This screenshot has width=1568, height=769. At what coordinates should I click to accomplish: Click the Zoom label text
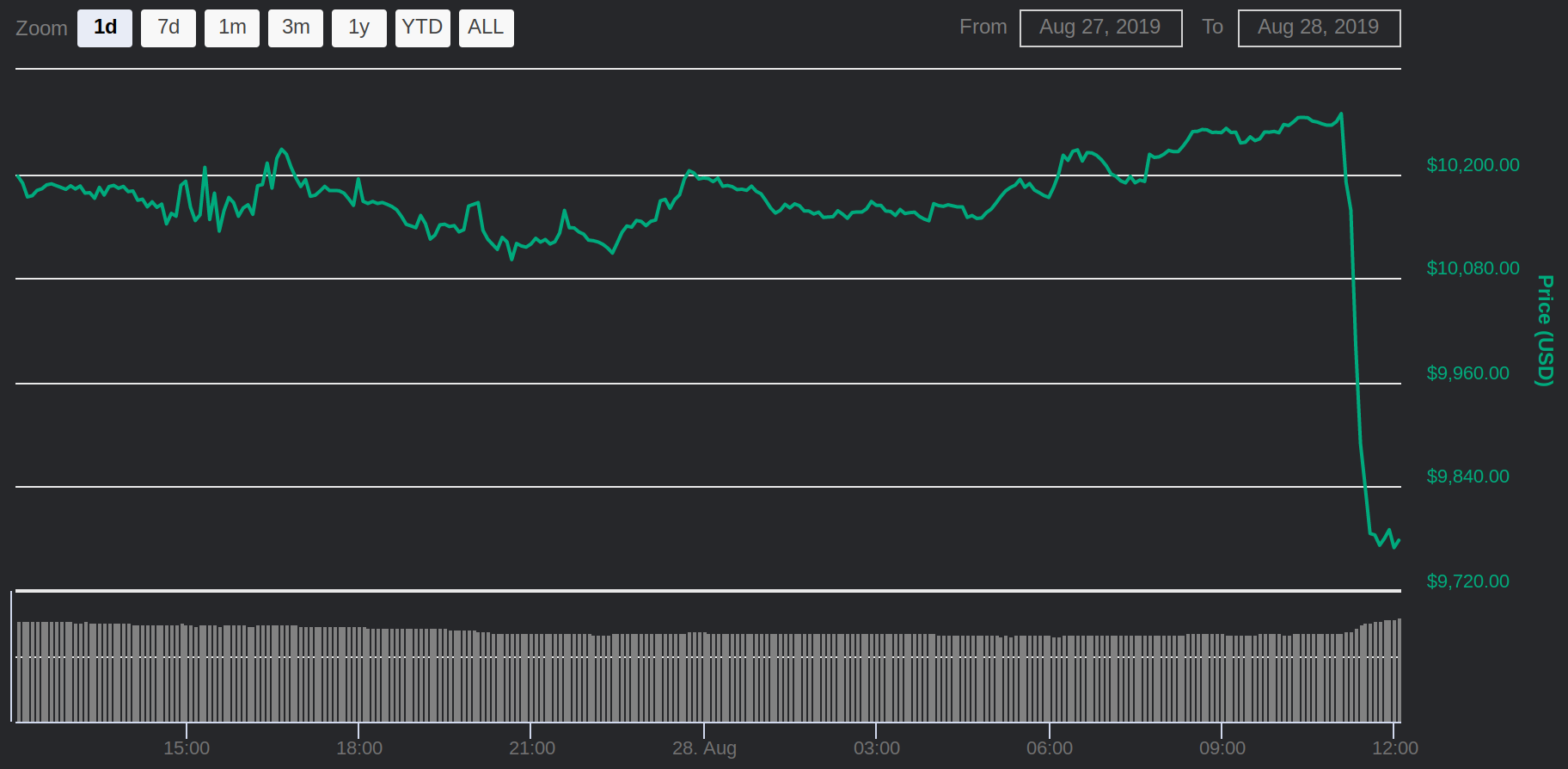tap(41, 28)
